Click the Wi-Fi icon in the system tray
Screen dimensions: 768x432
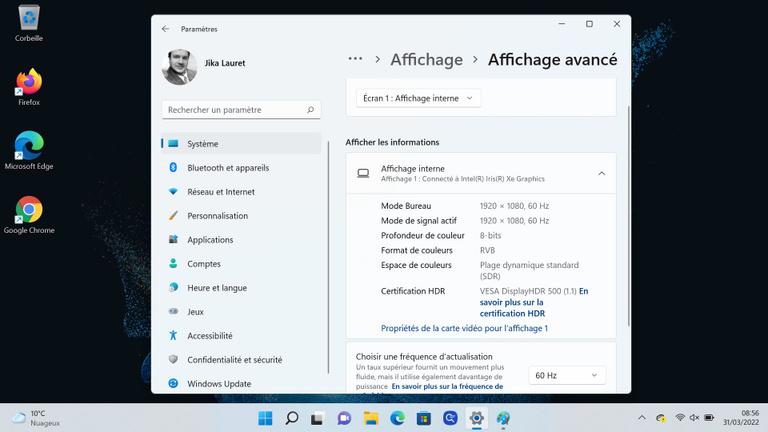pyautogui.click(x=680, y=418)
